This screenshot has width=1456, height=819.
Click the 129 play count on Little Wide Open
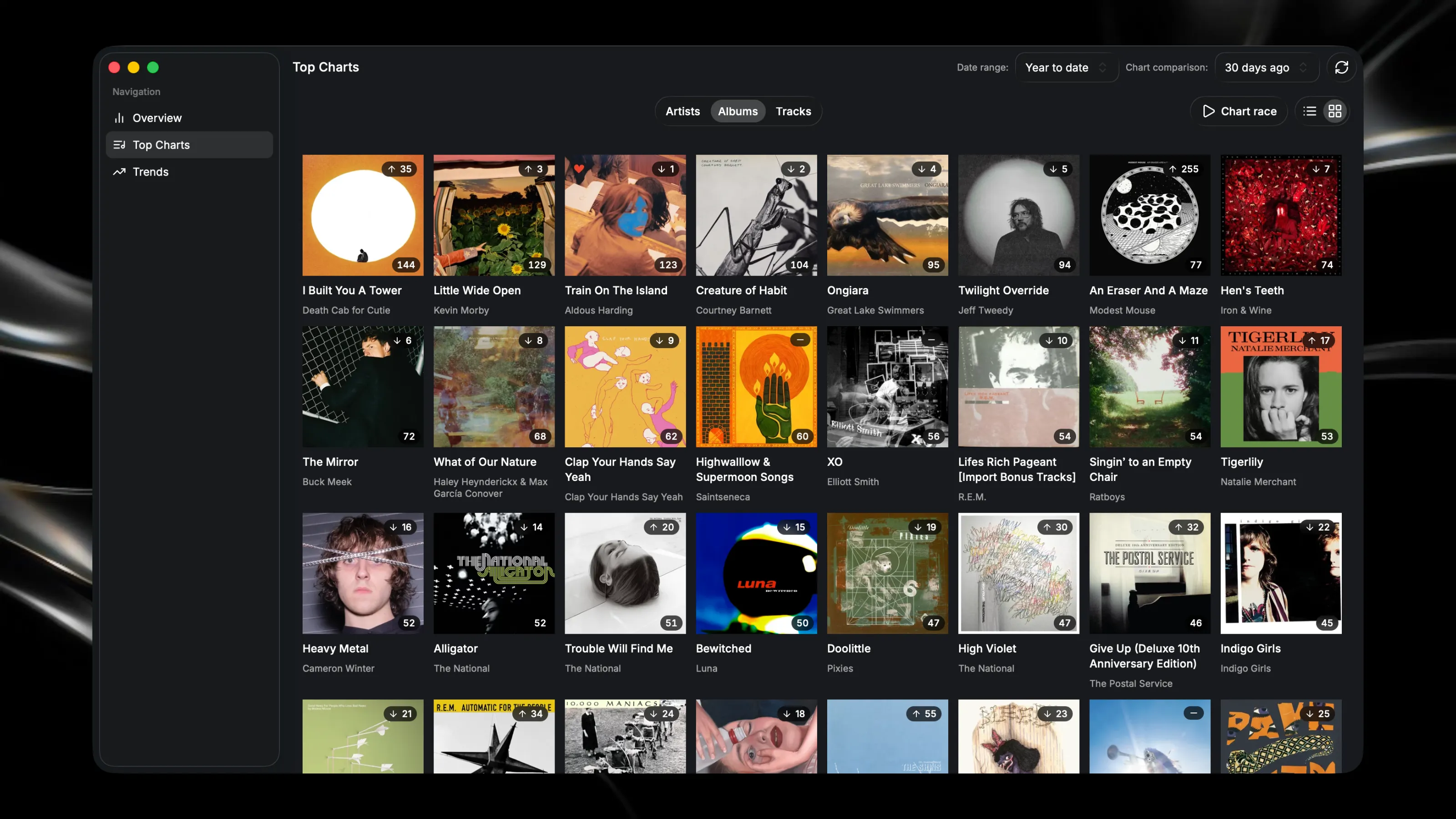(537, 264)
